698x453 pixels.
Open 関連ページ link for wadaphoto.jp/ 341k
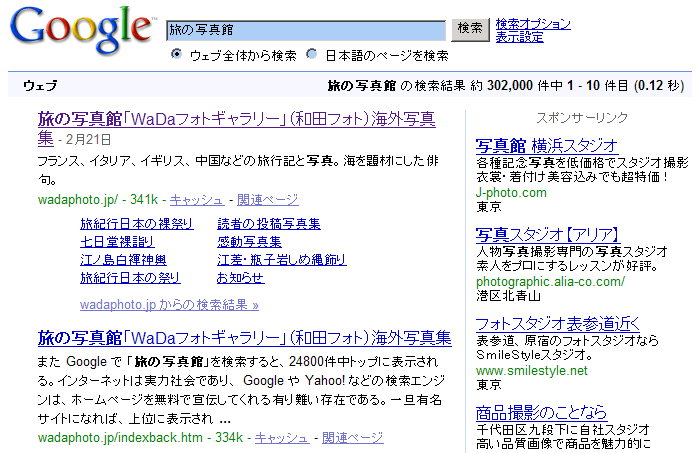coord(268,200)
